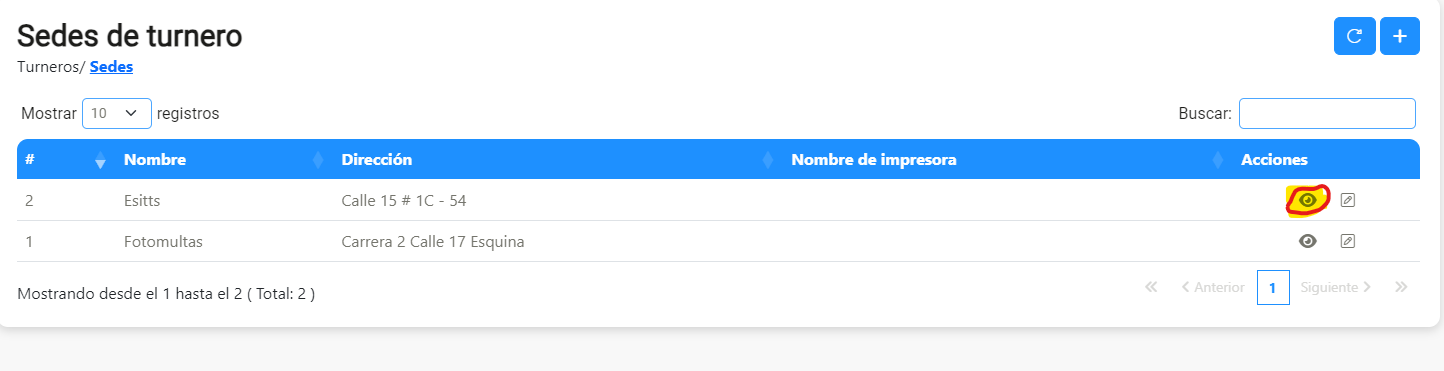Edit the Fotomultas sede
Image resolution: width=1444 pixels, height=371 pixels.
pyautogui.click(x=1347, y=241)
